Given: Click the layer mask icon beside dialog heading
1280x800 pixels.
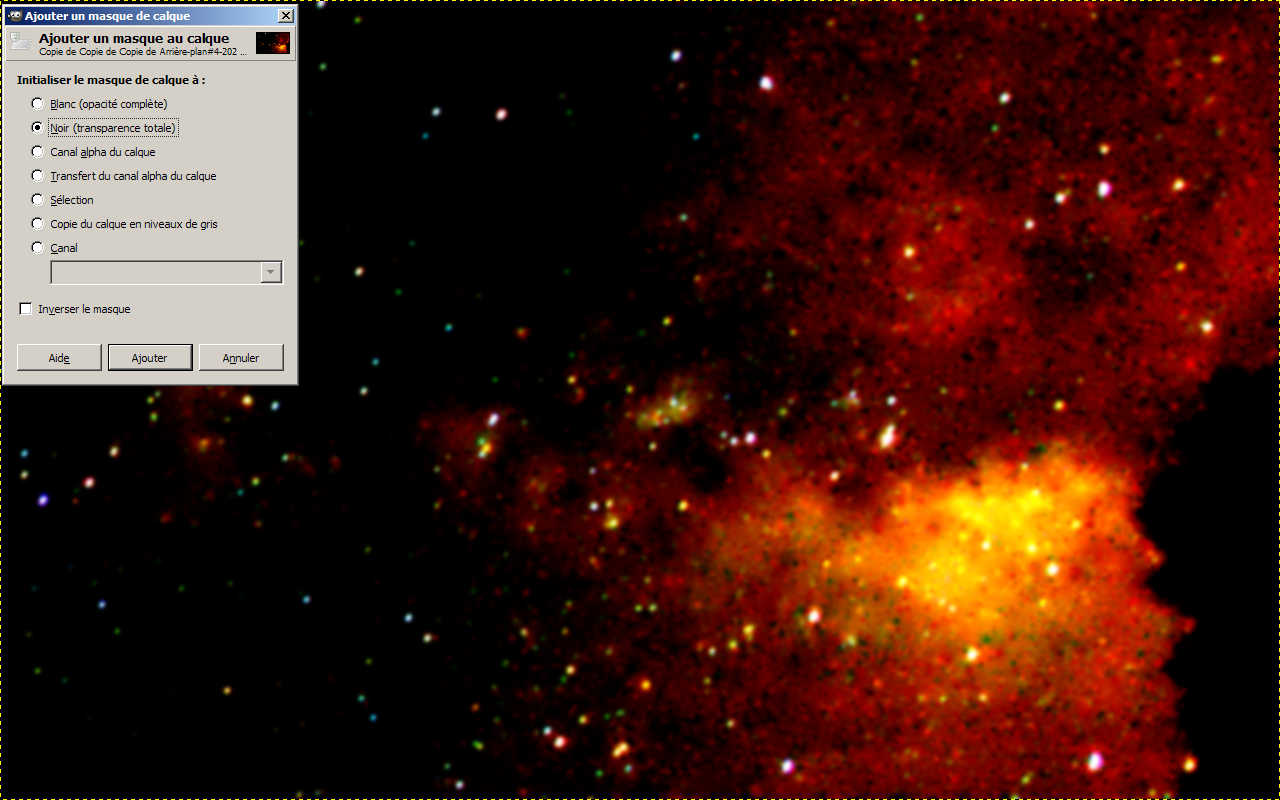Looking at the screenshot, I should (20, 42).
